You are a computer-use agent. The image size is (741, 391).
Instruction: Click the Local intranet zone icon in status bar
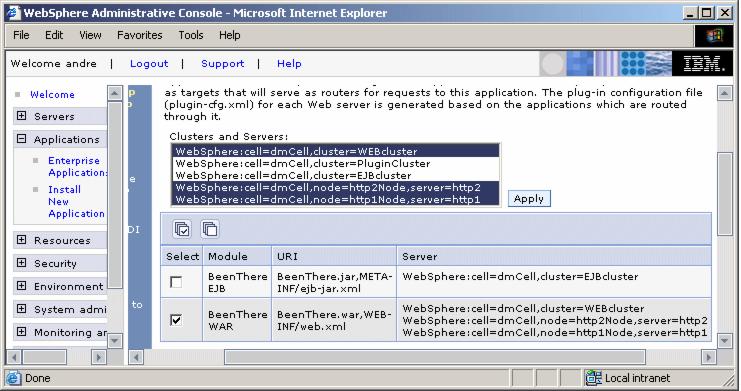point(593,378)
